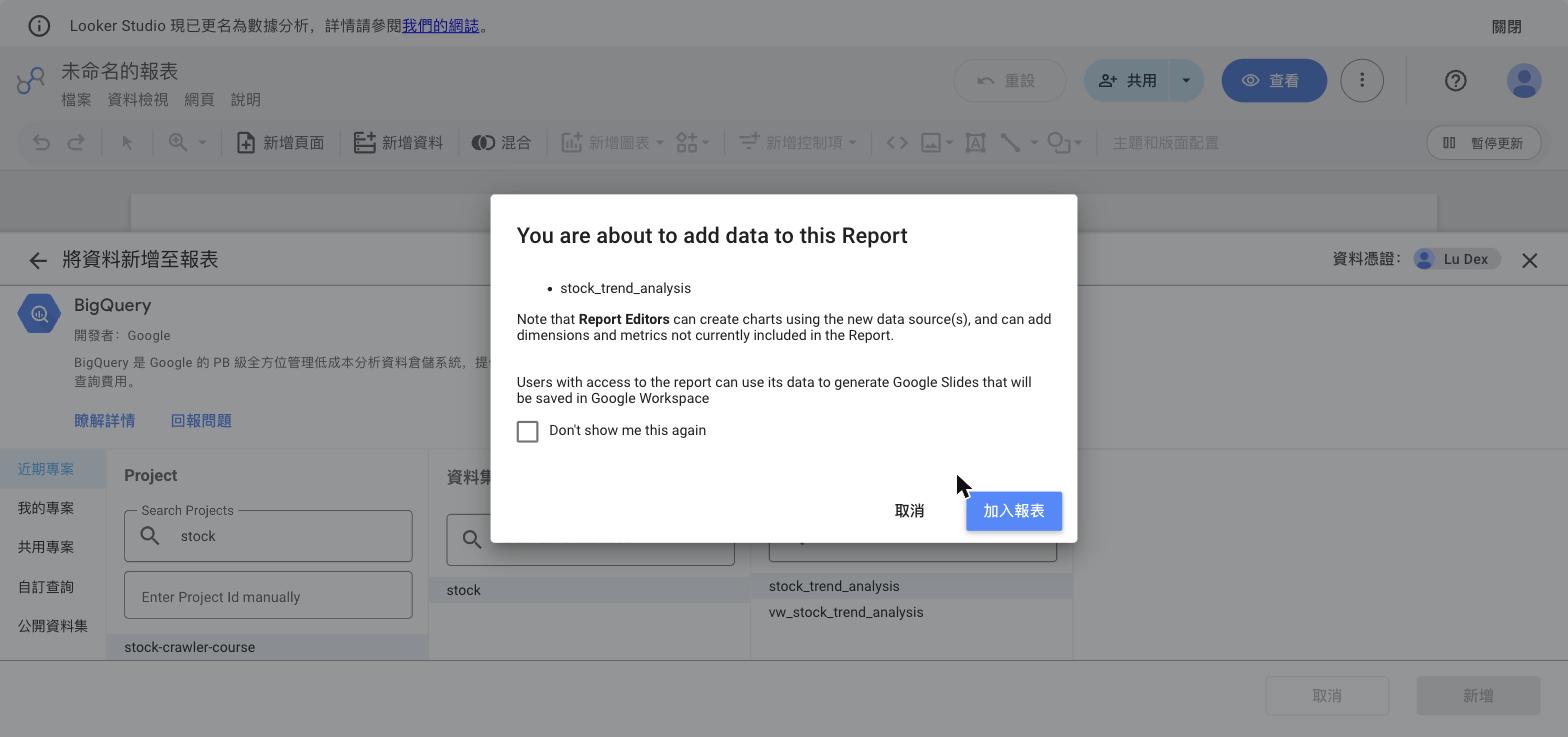Screen dimensions: 1568x737
Task: Select the text box tool
Action: (975, 143)
